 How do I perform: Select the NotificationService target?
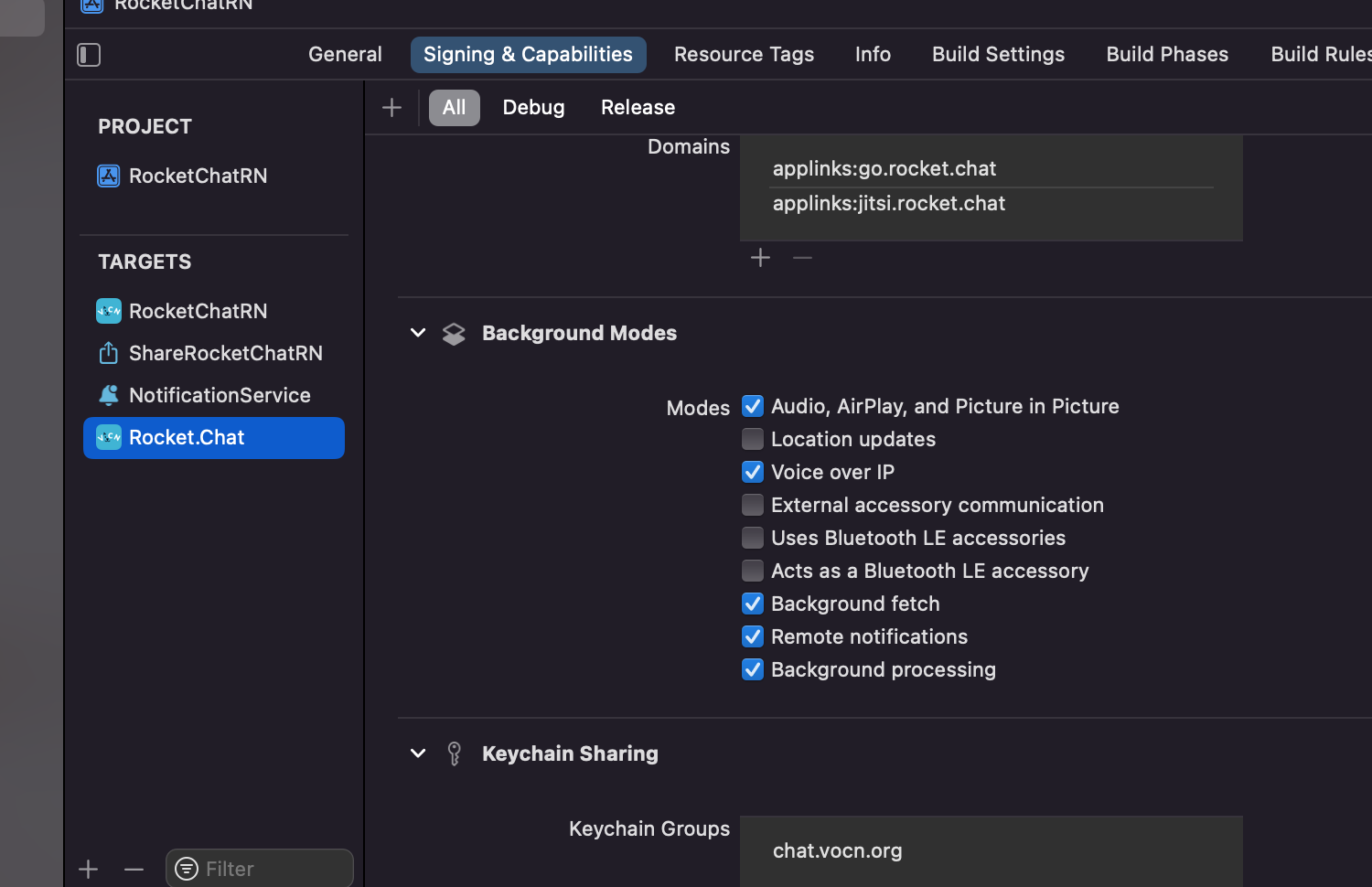click(x=214, y=395)
